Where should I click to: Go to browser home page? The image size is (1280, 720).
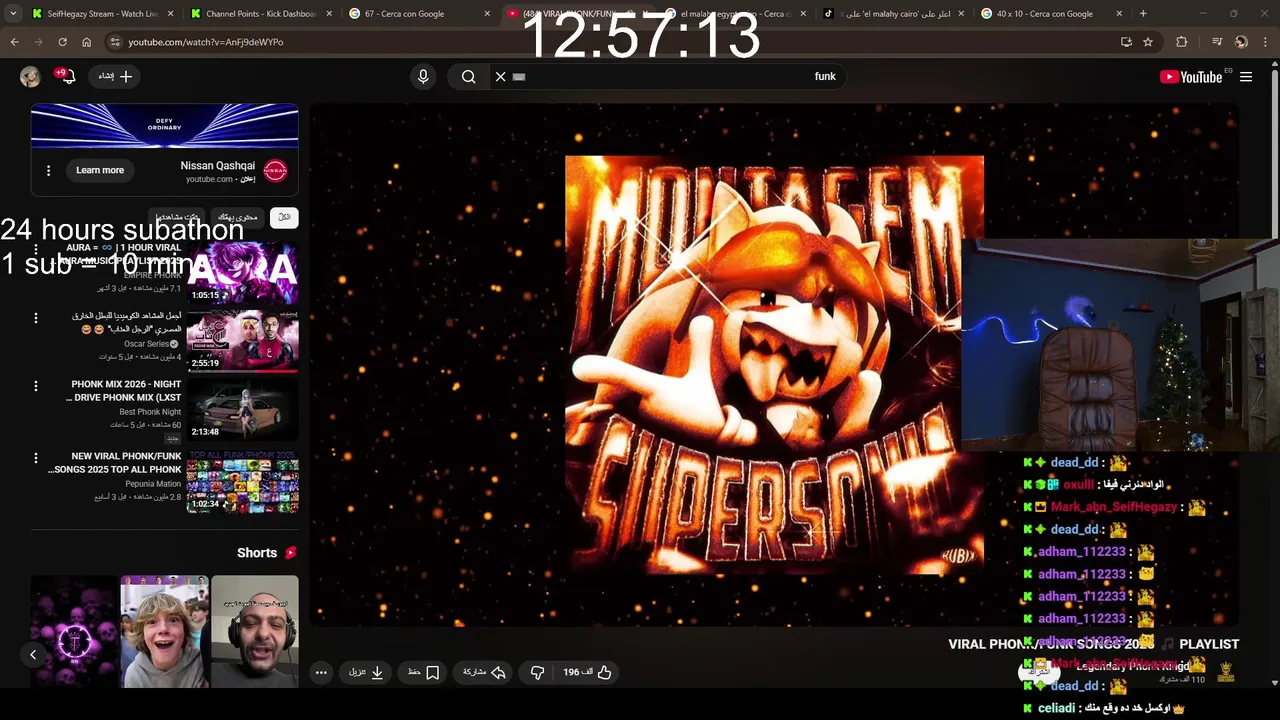86,42
